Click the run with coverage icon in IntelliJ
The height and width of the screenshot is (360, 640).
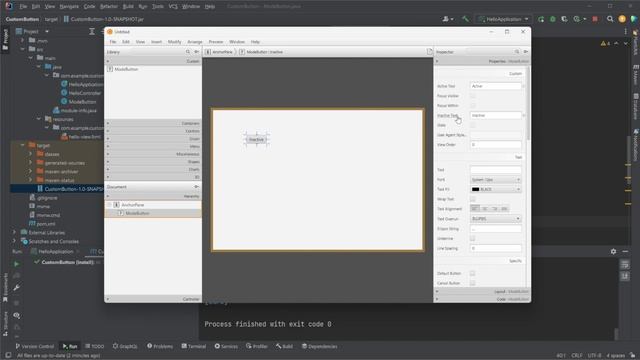pyautogui.click(x=564, y=19)
